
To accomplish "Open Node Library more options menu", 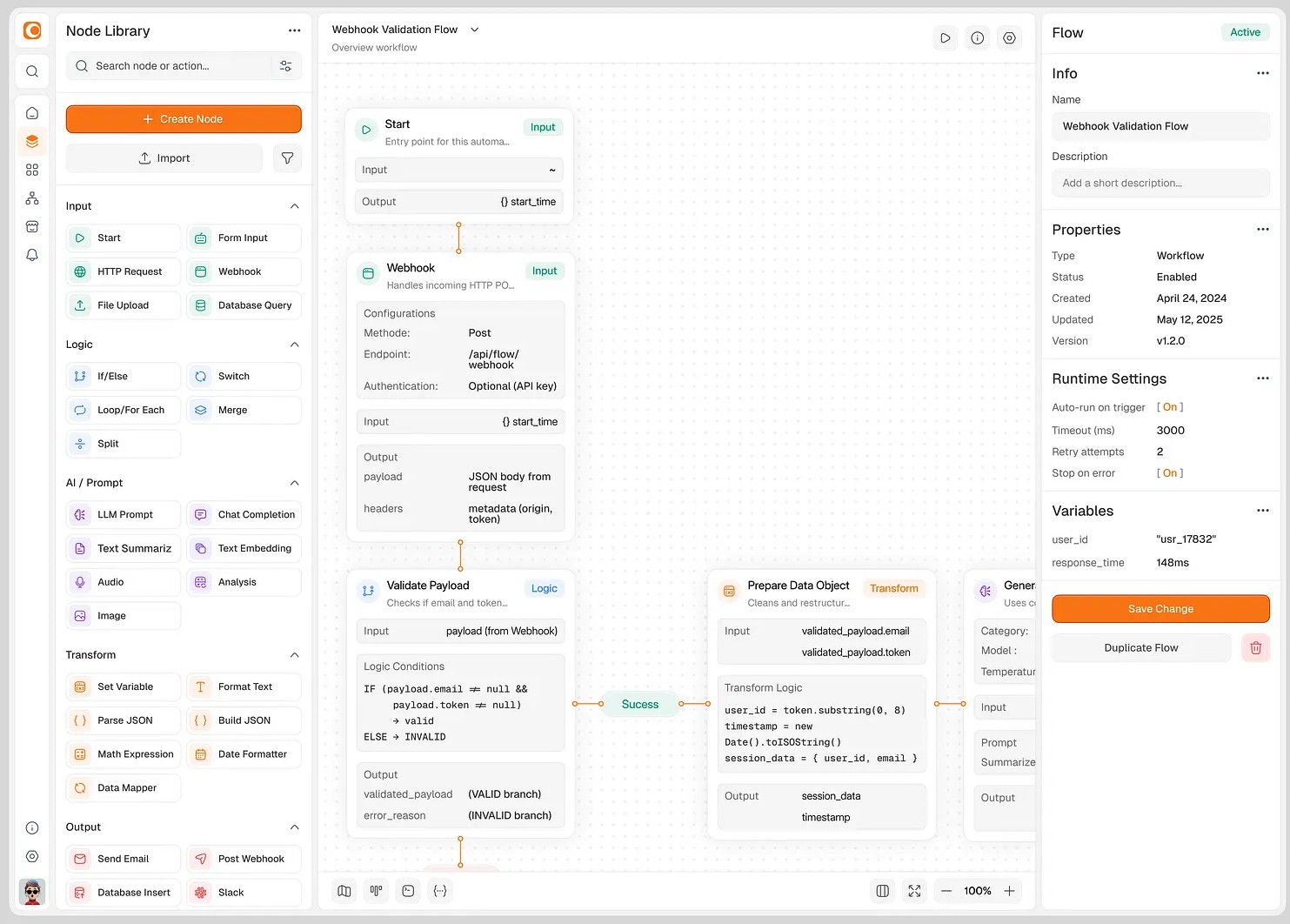I will (294, 31).
